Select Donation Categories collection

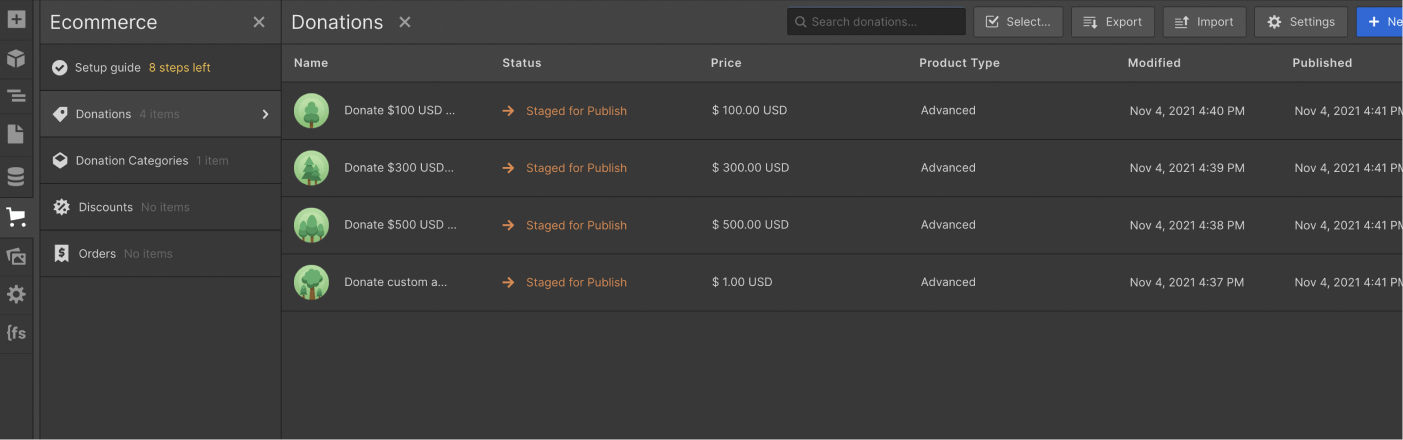[132, 161]
